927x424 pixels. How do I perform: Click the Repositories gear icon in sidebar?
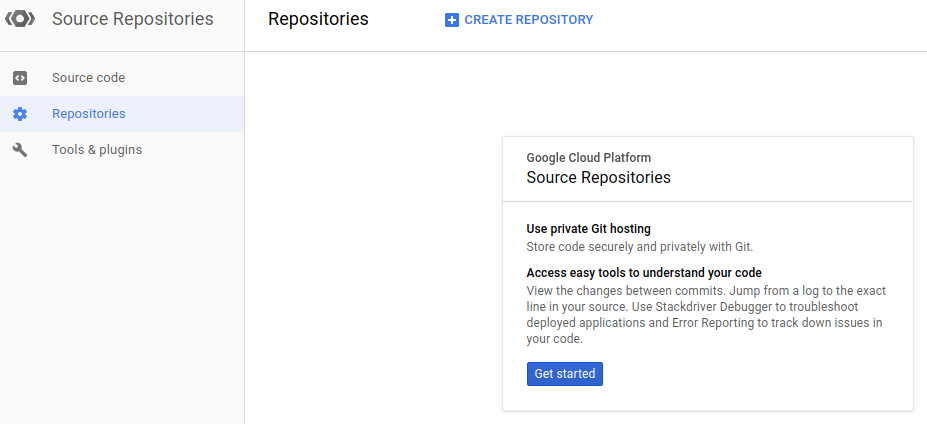(20, 114)
